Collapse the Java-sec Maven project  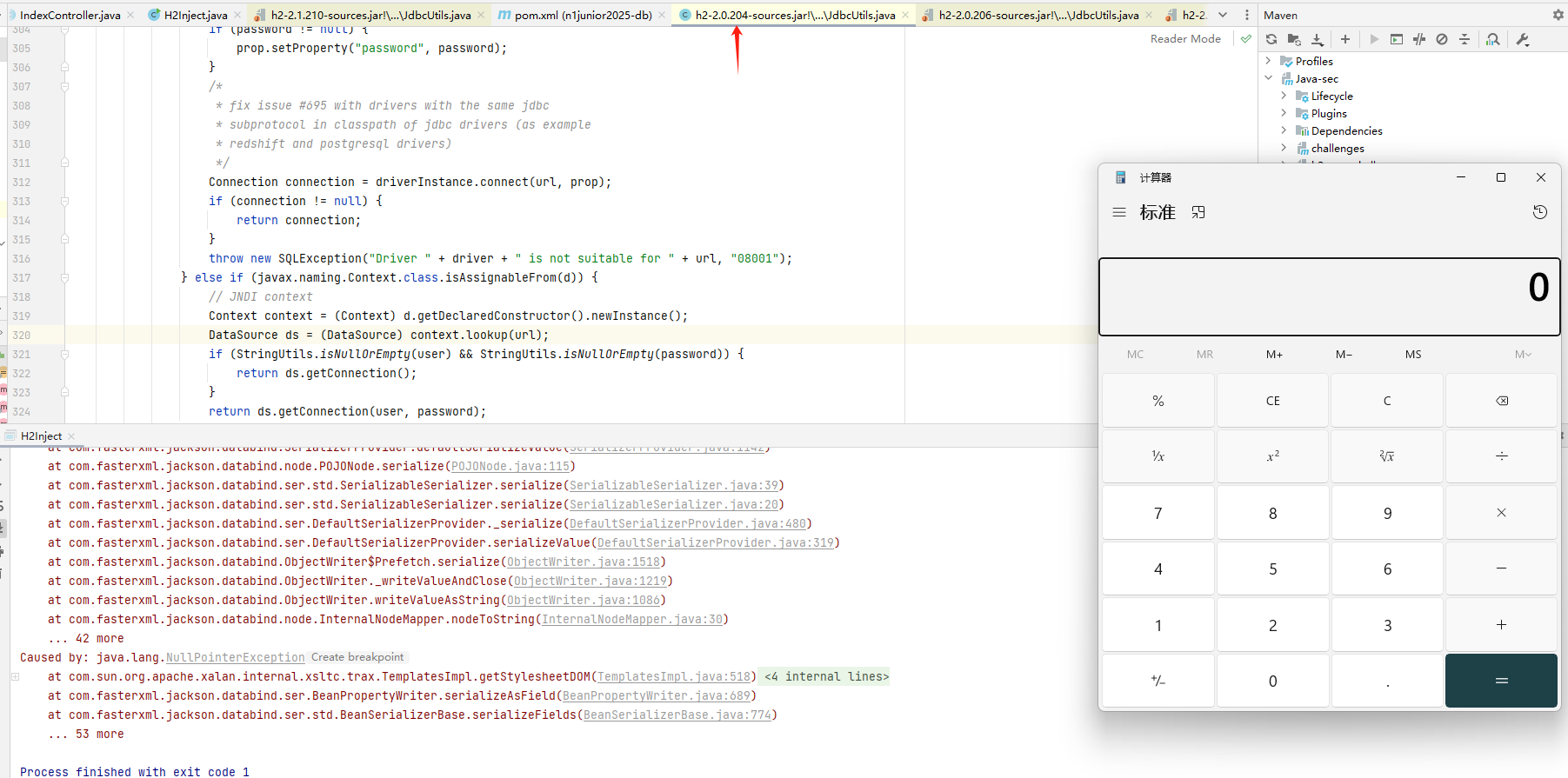point(1268,78)
